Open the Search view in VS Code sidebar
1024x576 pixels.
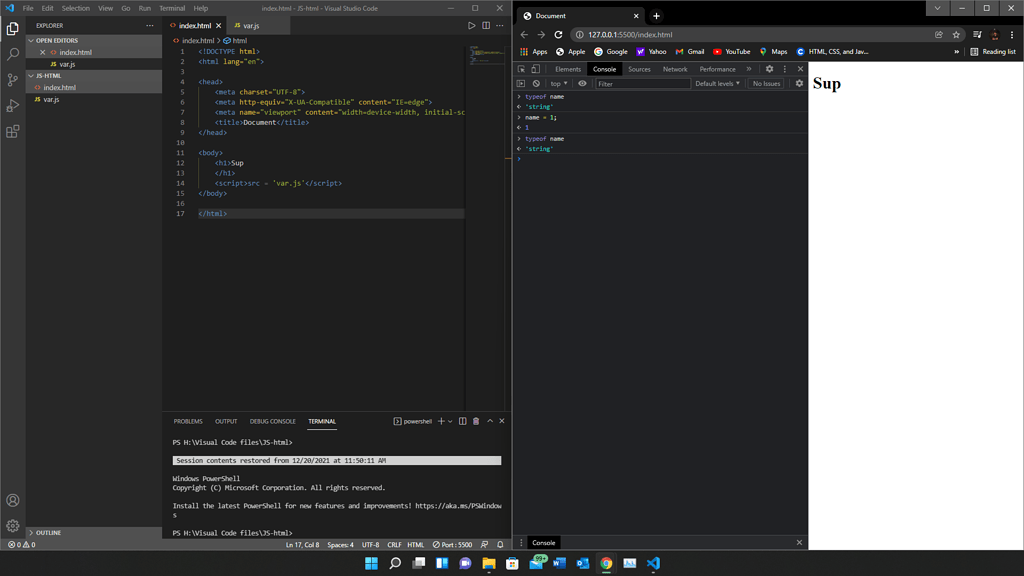(12, 54)
